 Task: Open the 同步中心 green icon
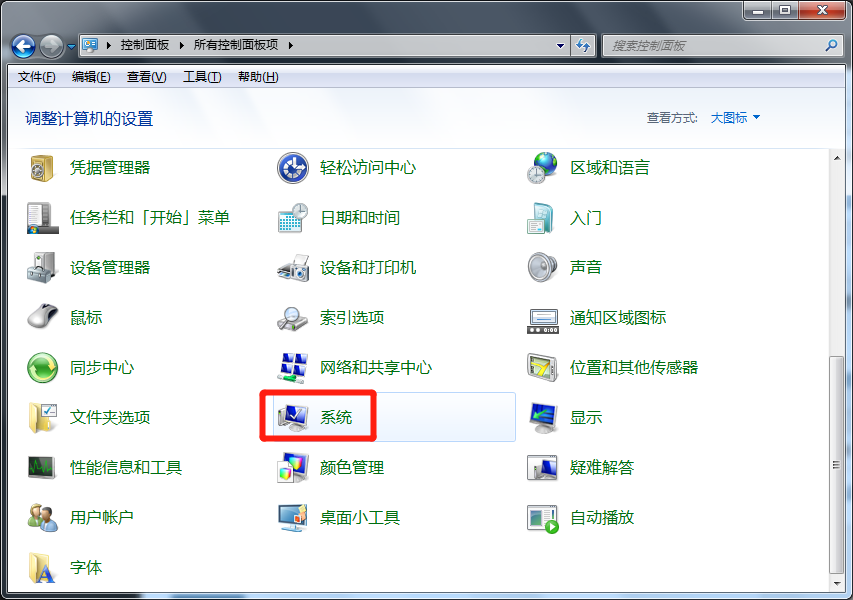tap(42, 368)
